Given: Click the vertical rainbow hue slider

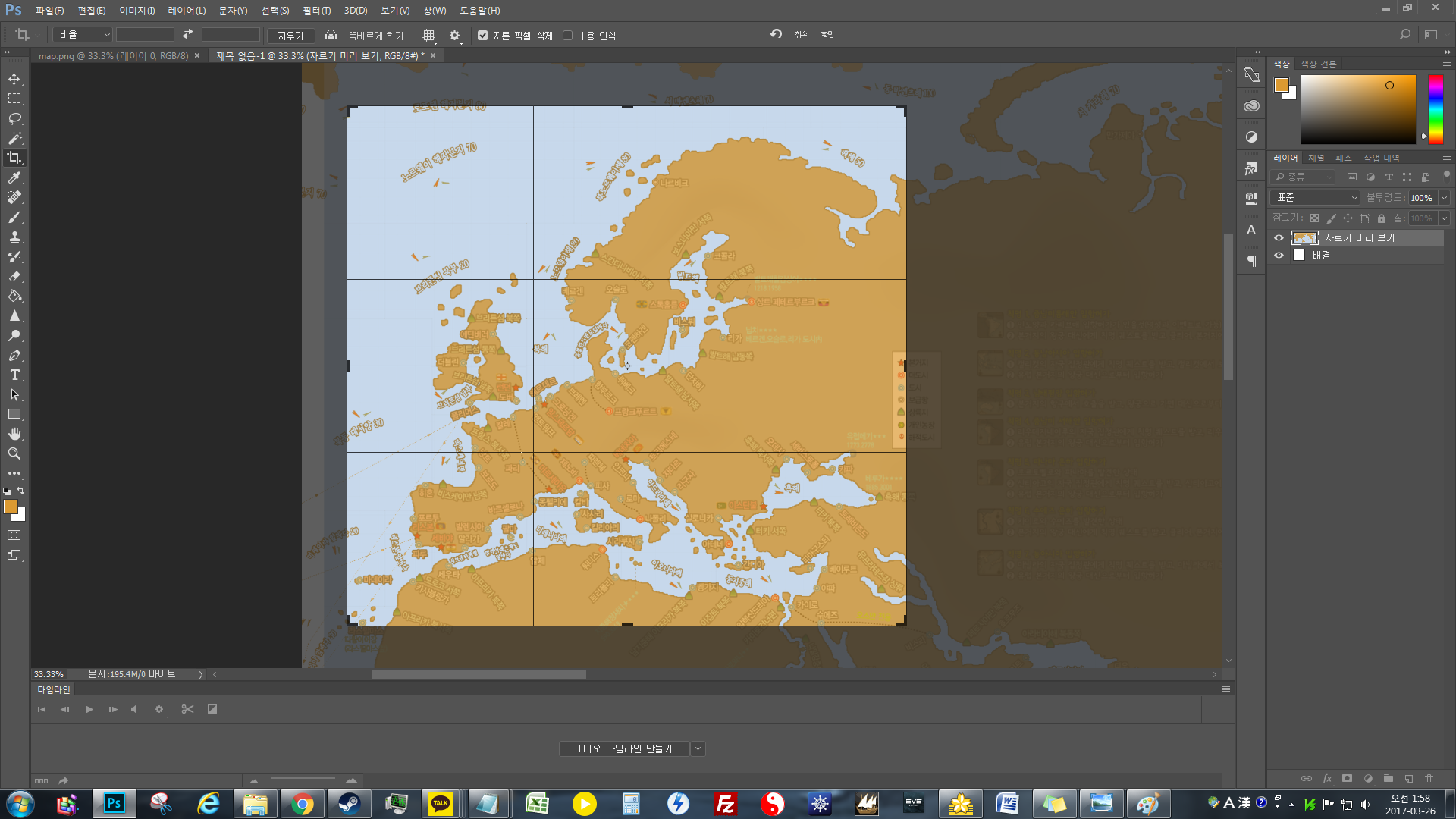Looking at the screenshot, I should pyautogui.click(x=1436, y=108).
